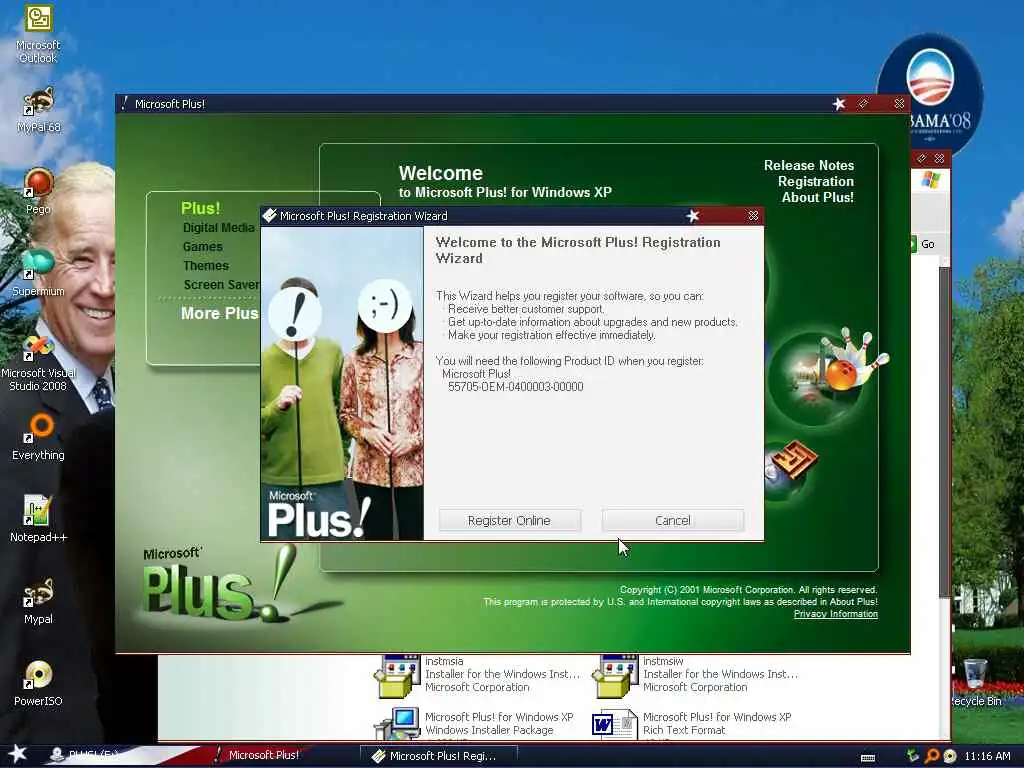Click 'Windows Installer Package' file description text

point(489,730)
